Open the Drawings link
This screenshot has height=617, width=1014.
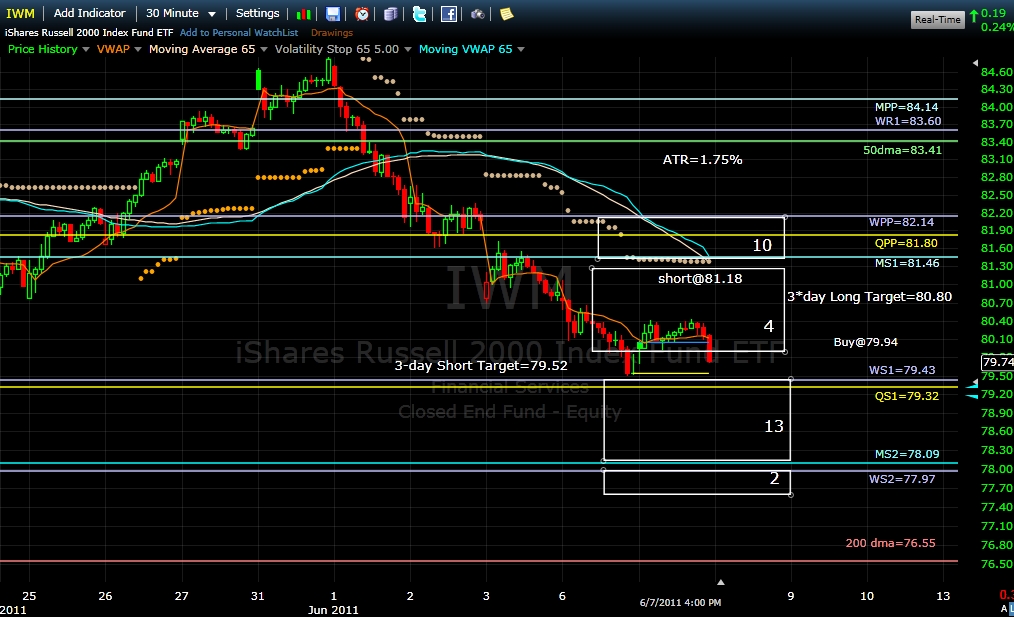pyautogui.click(x=332, y=32)
